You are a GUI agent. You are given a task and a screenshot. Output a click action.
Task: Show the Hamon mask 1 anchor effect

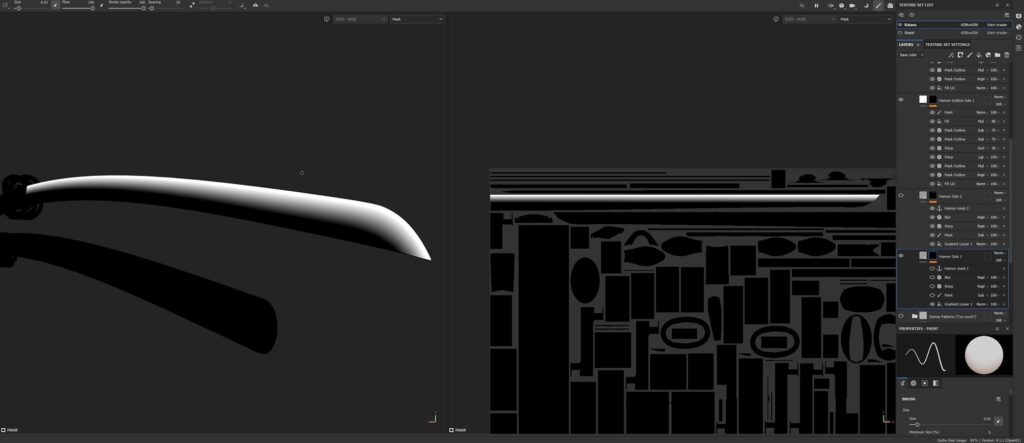click(932, 269)
